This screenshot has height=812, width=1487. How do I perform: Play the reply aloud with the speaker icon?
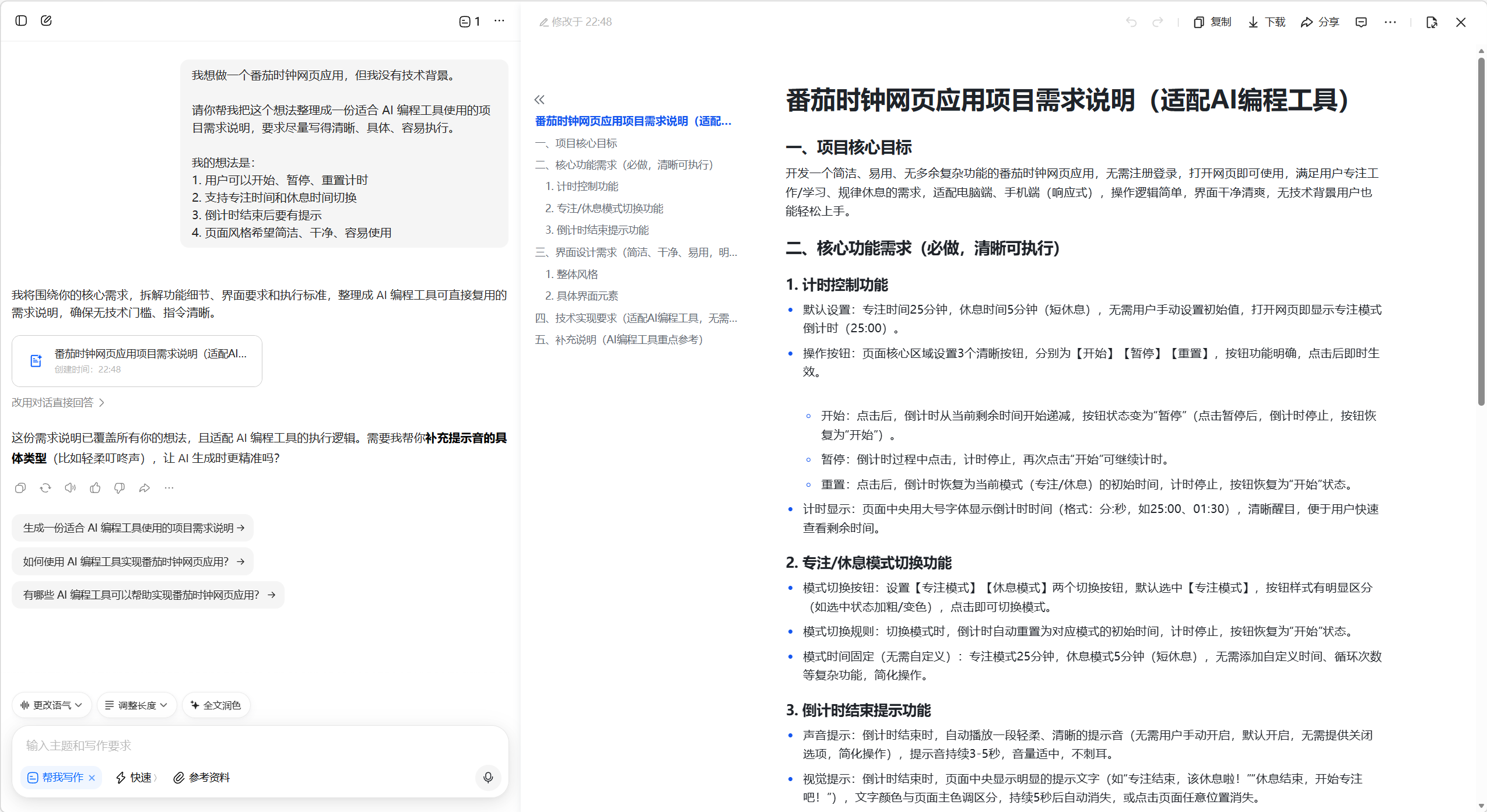[x=70, y=488]
